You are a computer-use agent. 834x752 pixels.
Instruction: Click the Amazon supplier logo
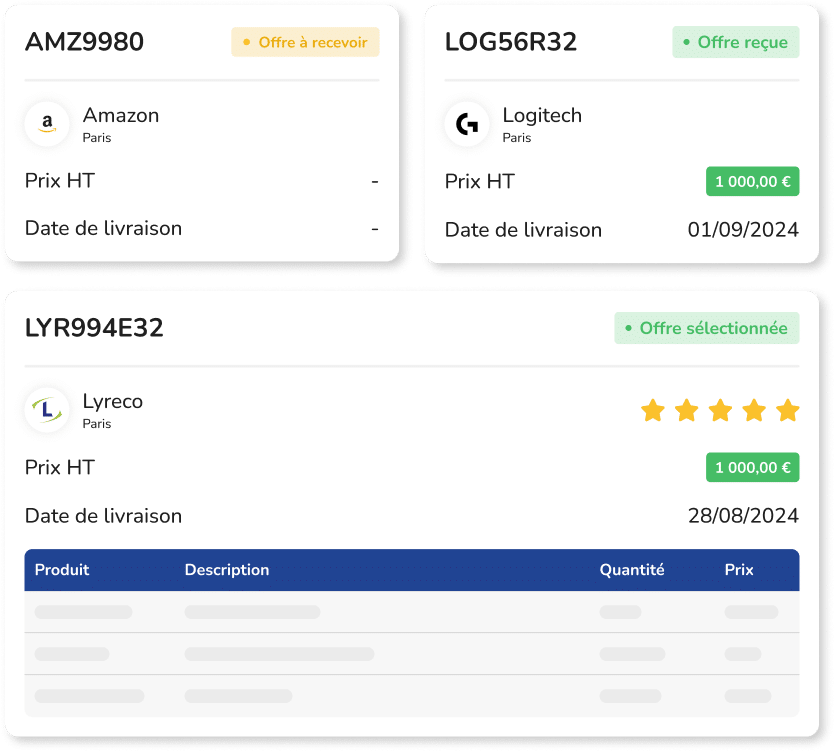[47, 124]
